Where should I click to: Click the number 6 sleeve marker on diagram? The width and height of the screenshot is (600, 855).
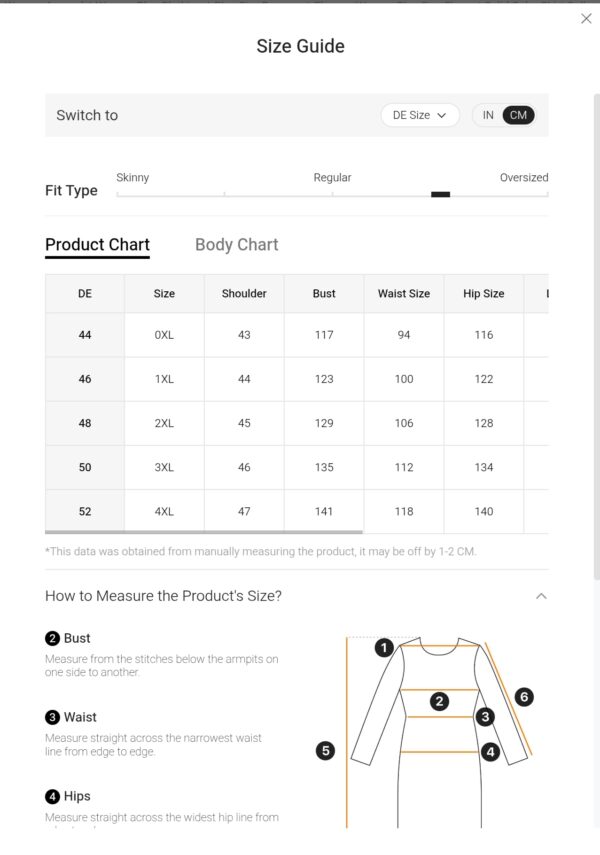coord(524,696)
